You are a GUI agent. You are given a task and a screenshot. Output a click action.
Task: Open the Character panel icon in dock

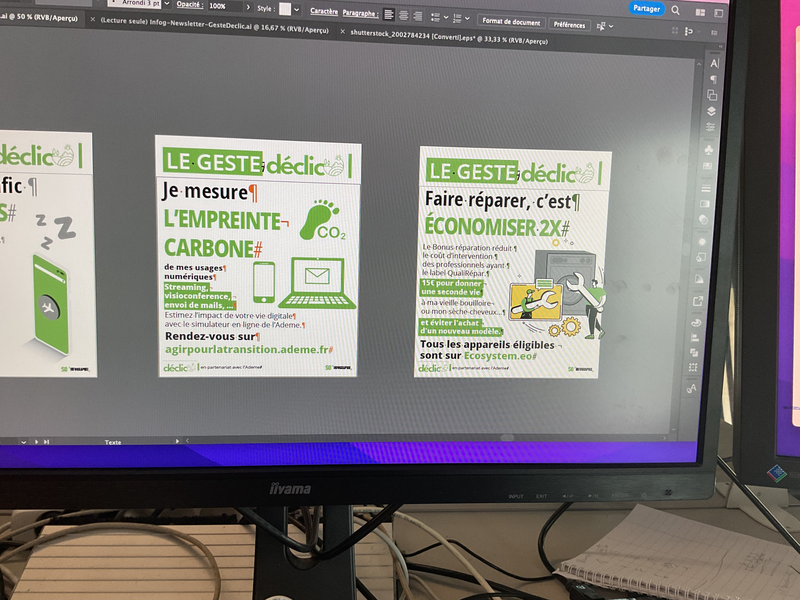coord(714,63)
